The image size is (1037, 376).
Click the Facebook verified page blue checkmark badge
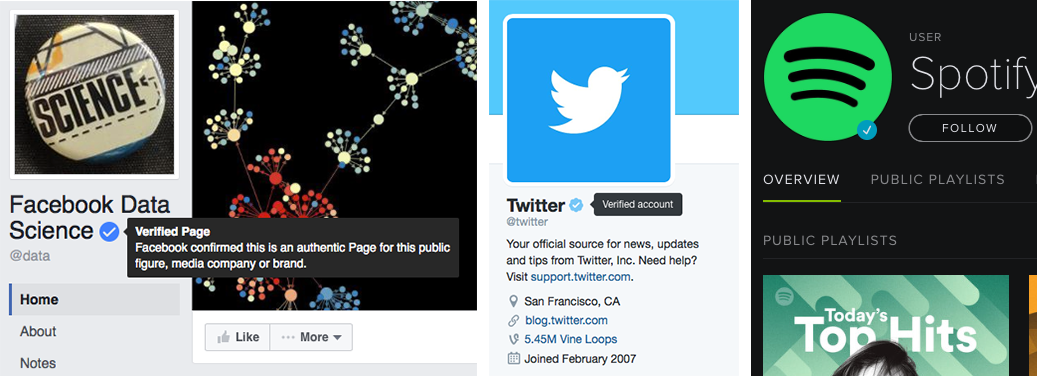pos(109,231)
